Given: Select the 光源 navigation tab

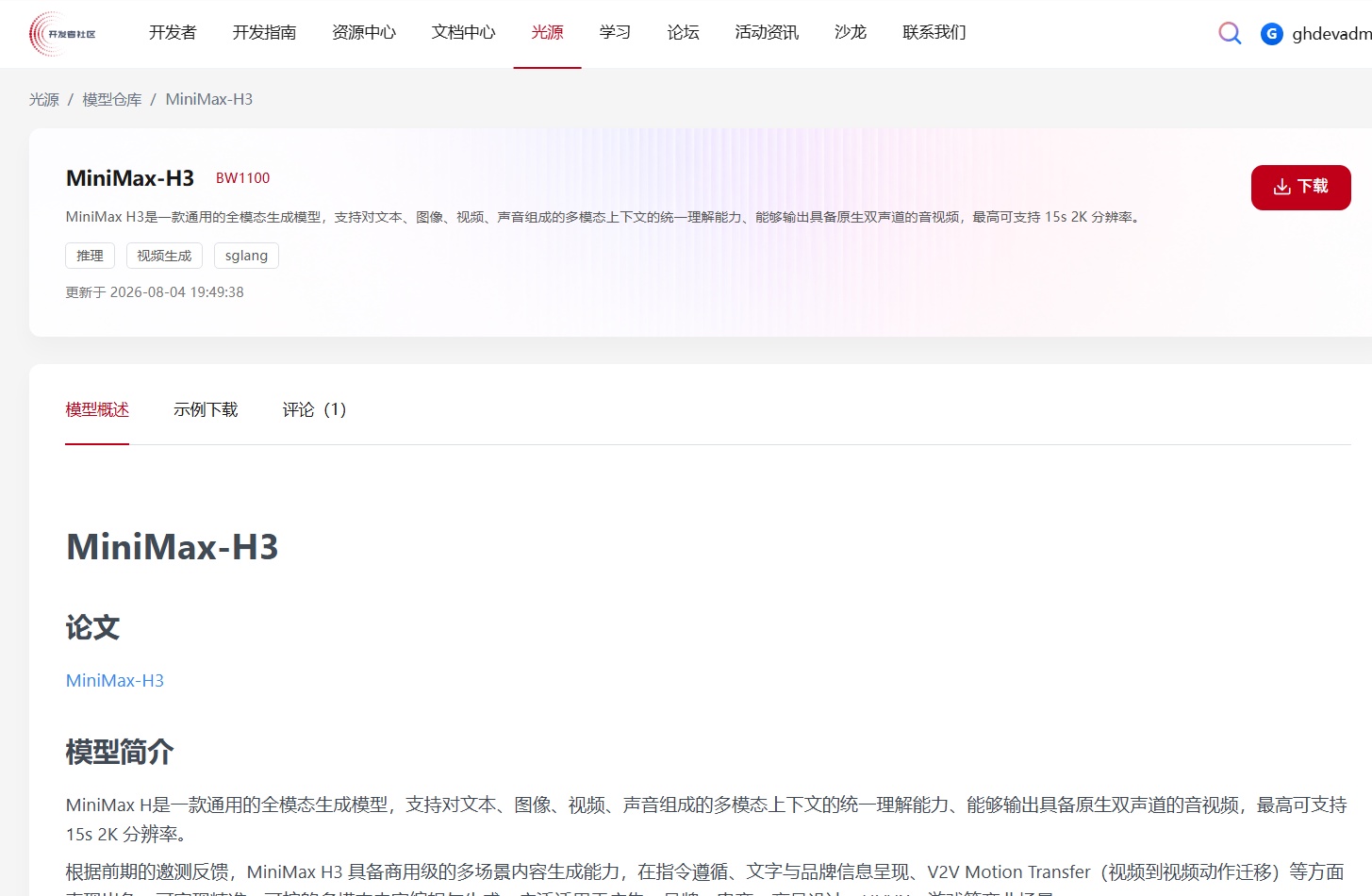Looking at the screenshot, I should point(547,33).
